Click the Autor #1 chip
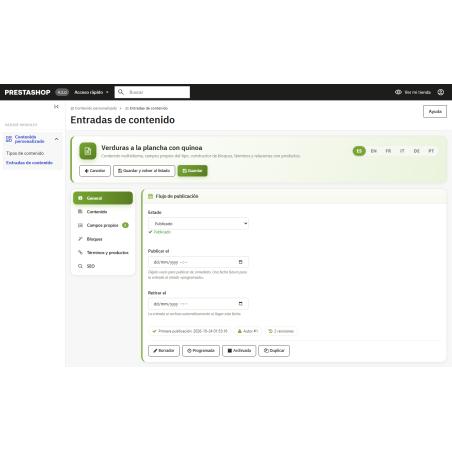452x452 pixels. [248, 331]
